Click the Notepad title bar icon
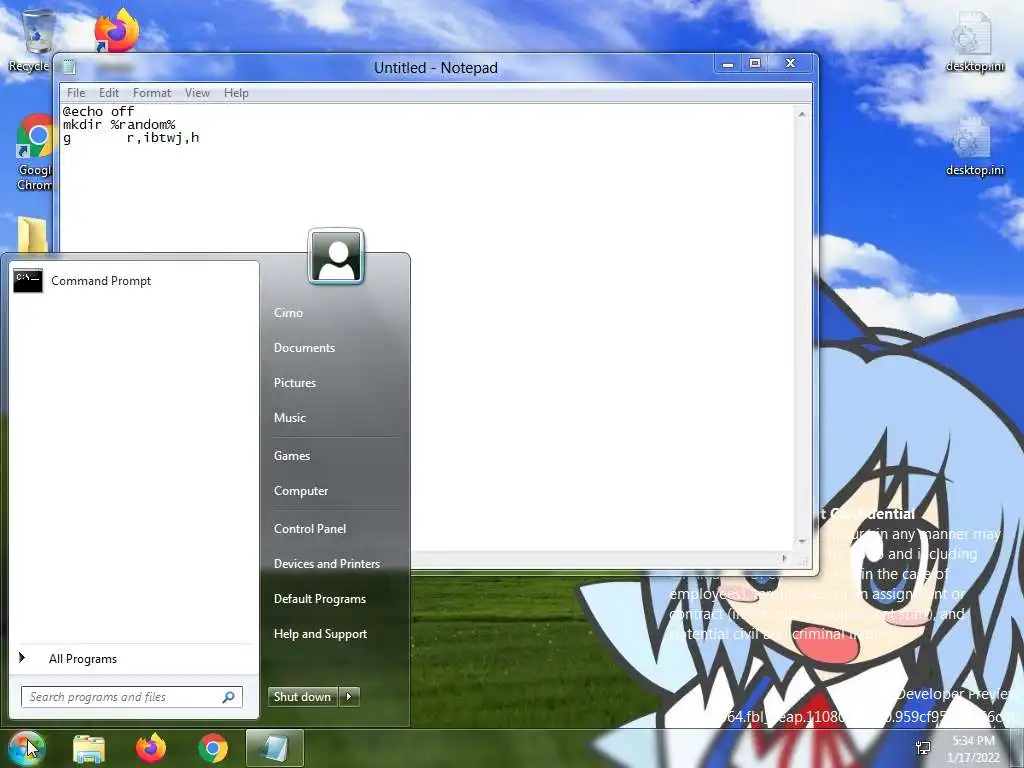The image size is (1024, 768). click(x=70, y=67)
